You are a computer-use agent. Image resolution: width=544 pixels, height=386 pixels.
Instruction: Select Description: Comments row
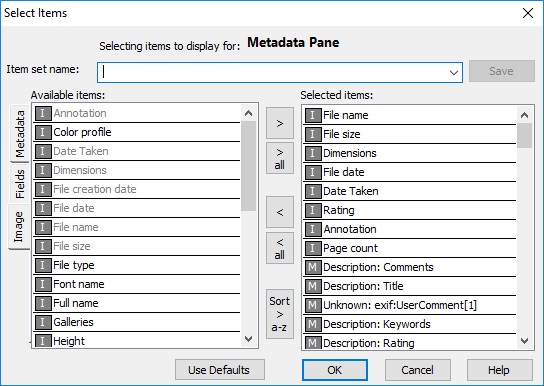tap(410, 267)
